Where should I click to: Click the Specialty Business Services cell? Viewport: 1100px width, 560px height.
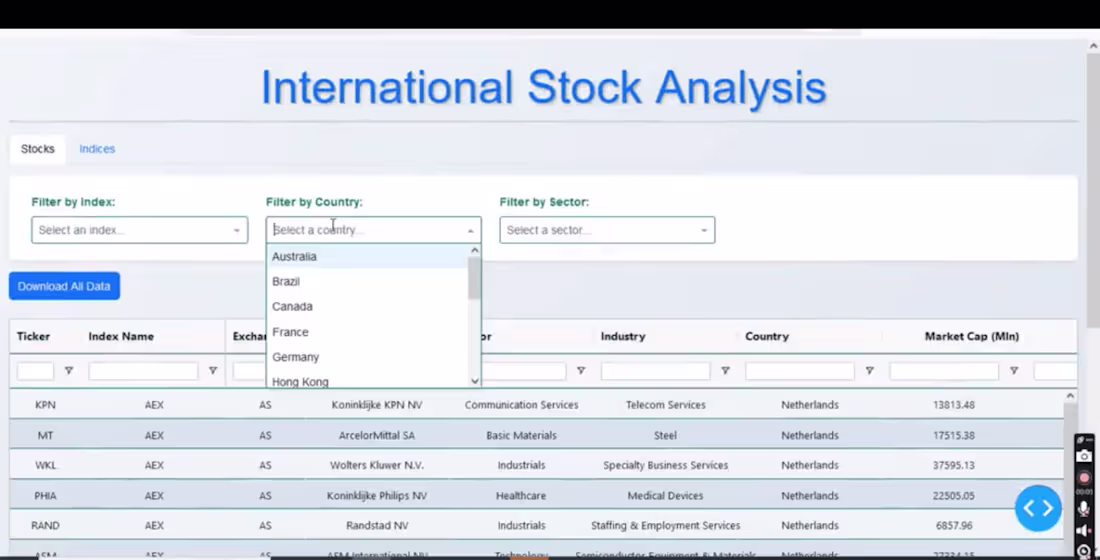point(666,465)
